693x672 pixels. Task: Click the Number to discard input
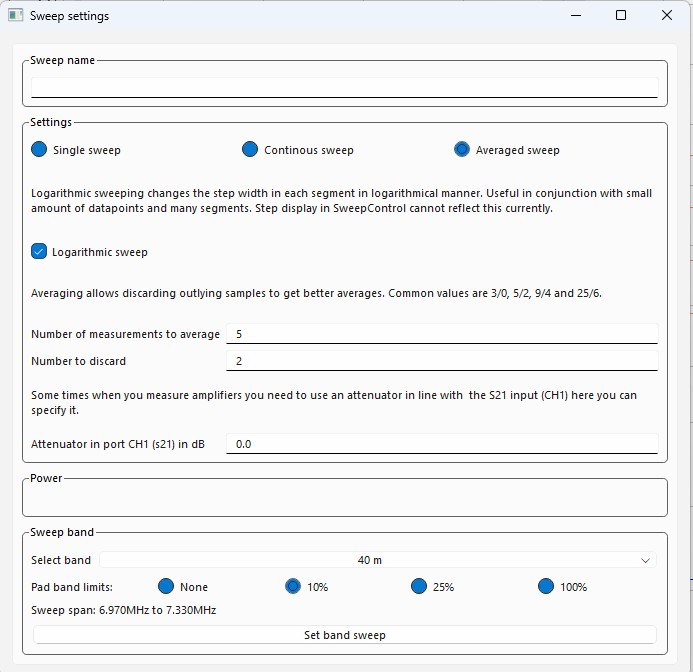[441, 361]
